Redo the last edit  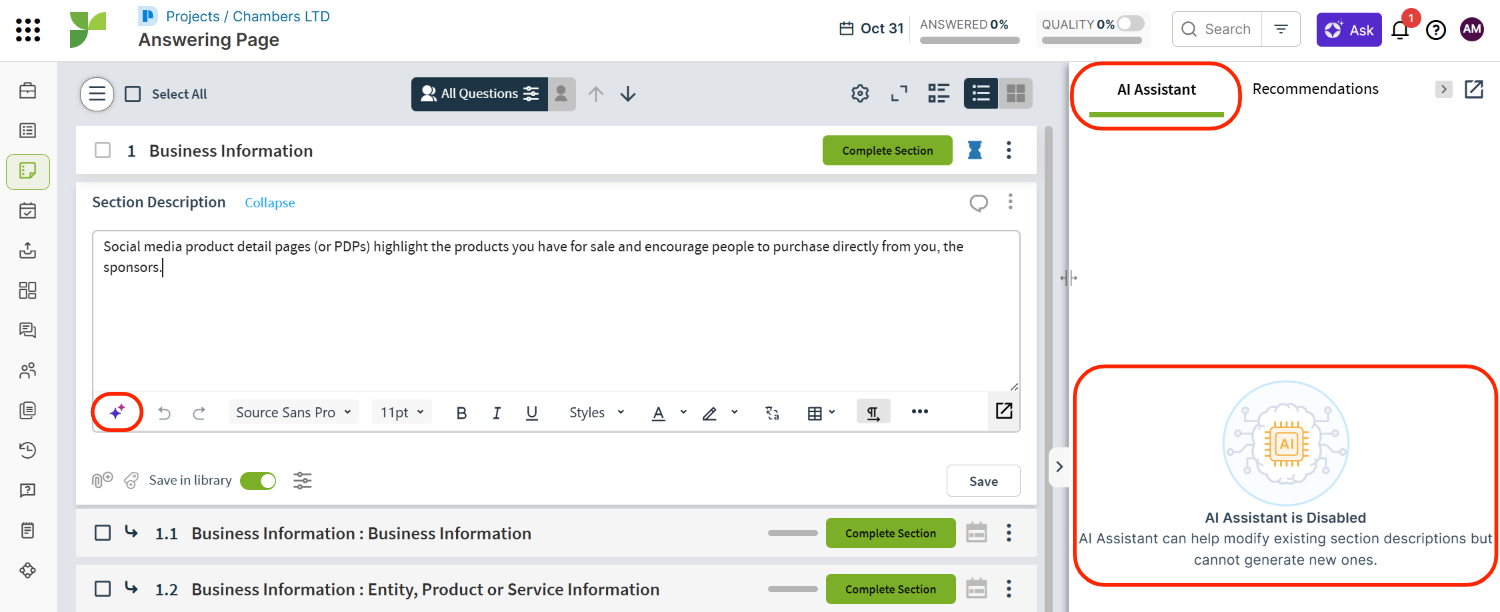pos(199,413)
